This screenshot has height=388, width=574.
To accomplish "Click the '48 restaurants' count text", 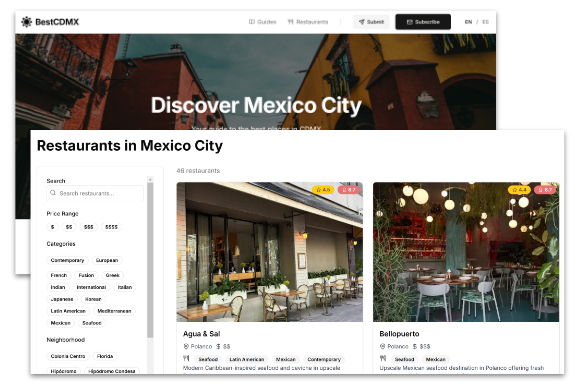I will tap(198, 171).
